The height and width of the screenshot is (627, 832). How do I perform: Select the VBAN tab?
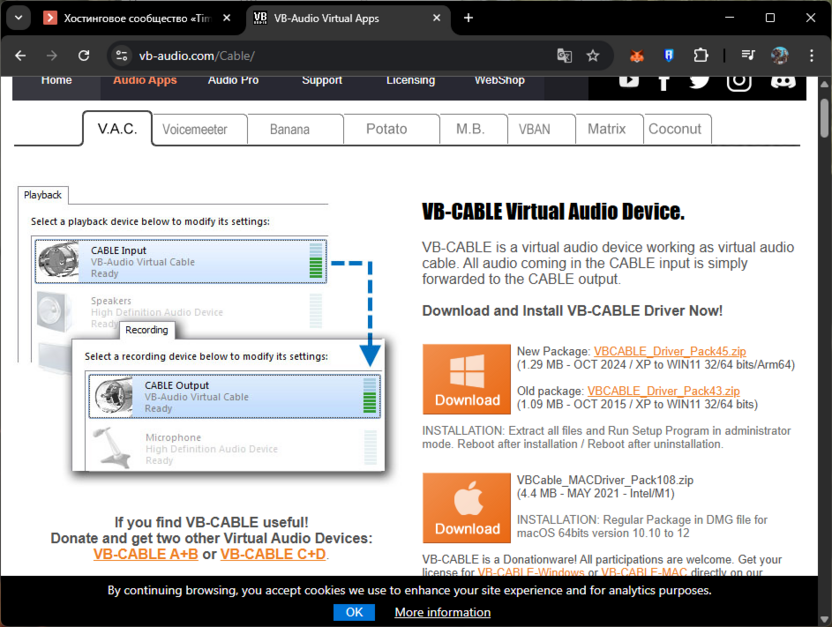click(x=535, y=129)
